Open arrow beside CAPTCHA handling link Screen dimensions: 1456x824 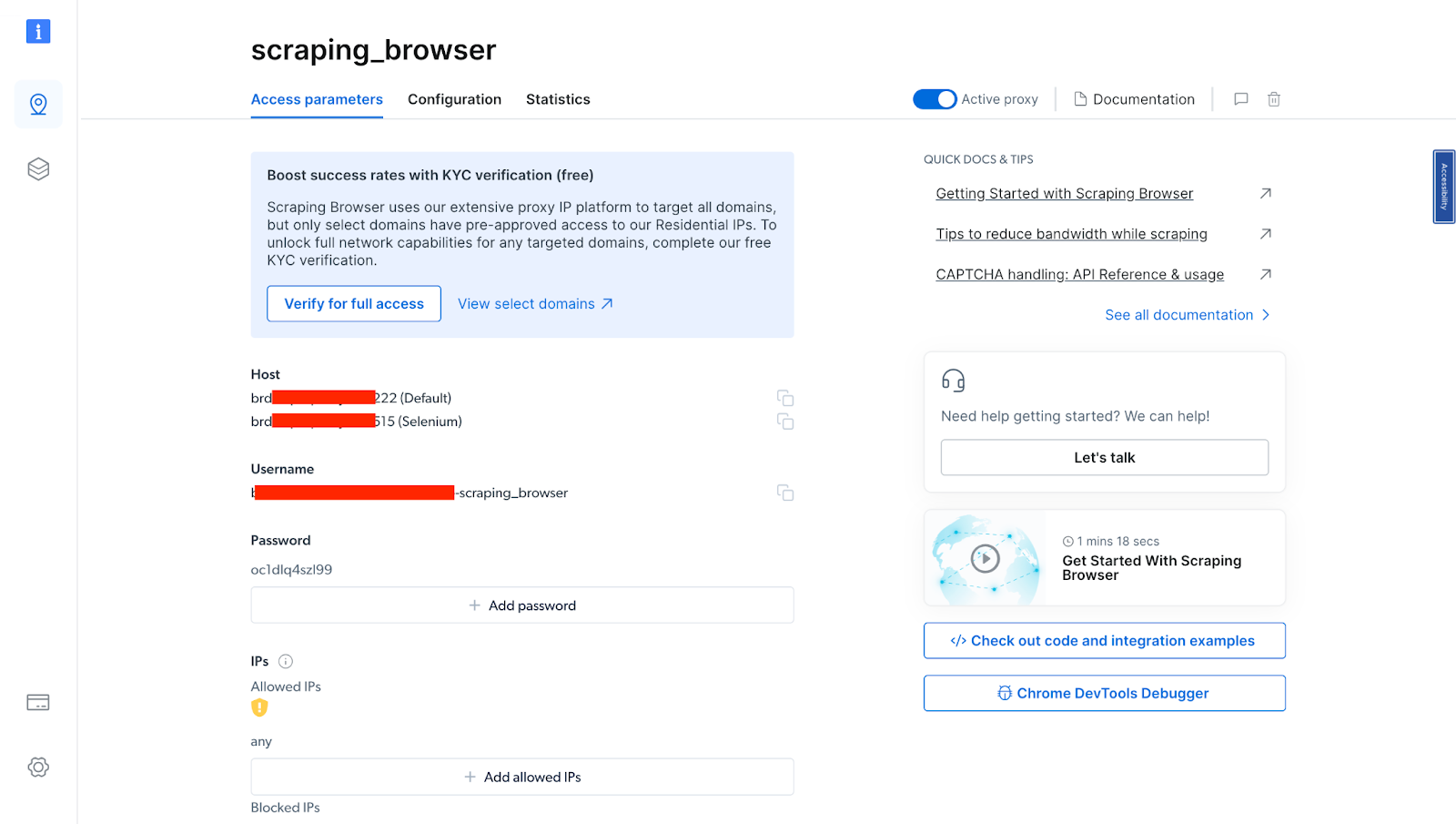pyautogui.click(x=1265, y=274)
